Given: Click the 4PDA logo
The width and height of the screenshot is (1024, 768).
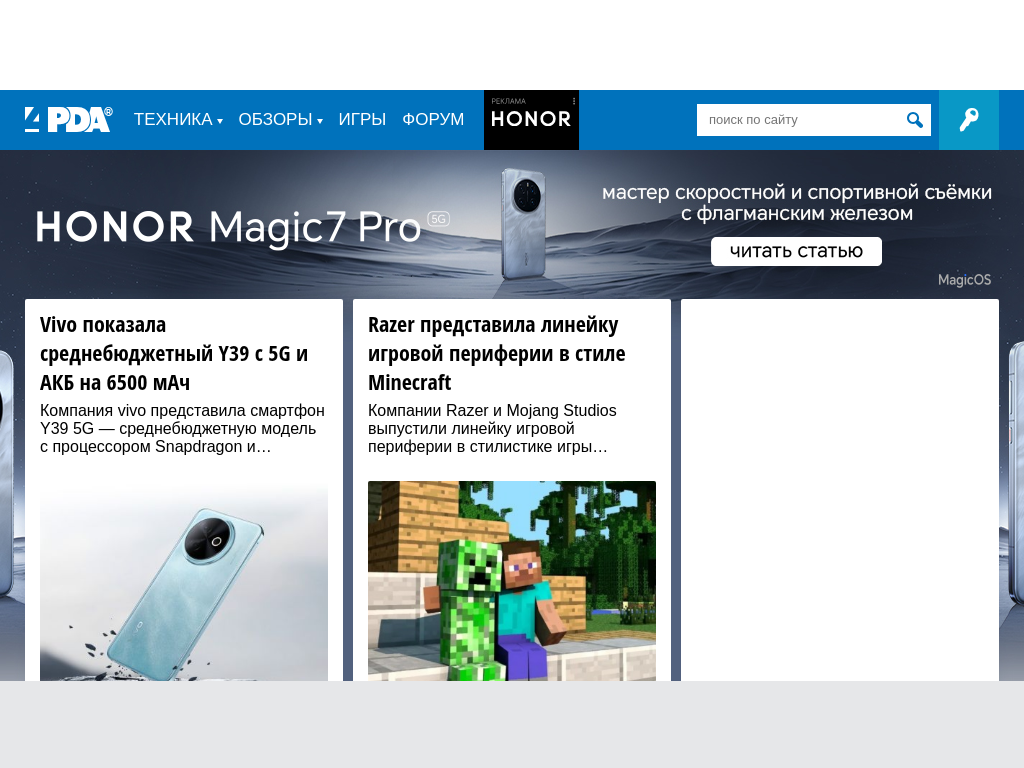Looking at the screenshot, I should coord(69,120).
